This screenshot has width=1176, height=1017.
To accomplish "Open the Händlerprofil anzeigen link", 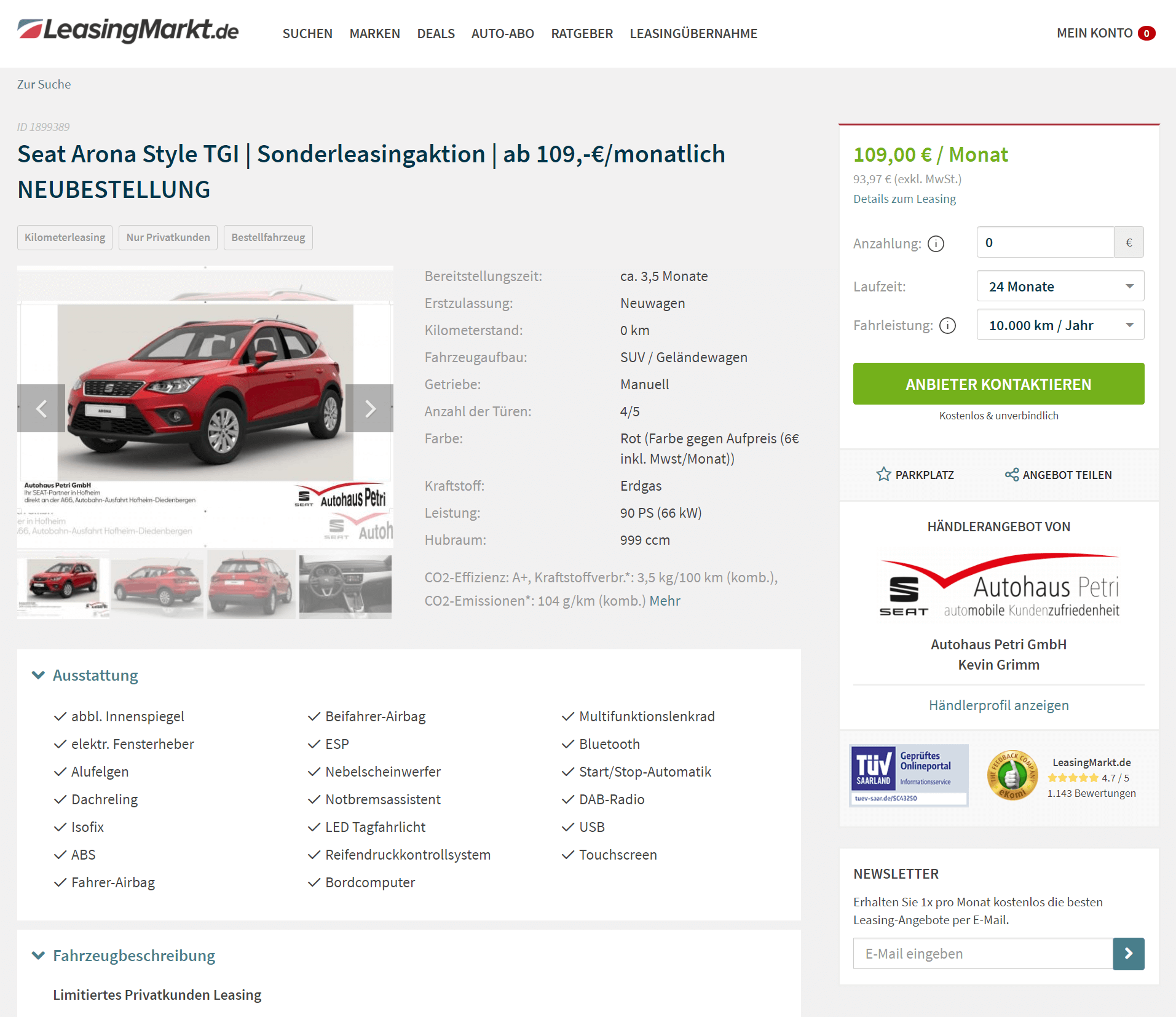I will tap(999, 705).
